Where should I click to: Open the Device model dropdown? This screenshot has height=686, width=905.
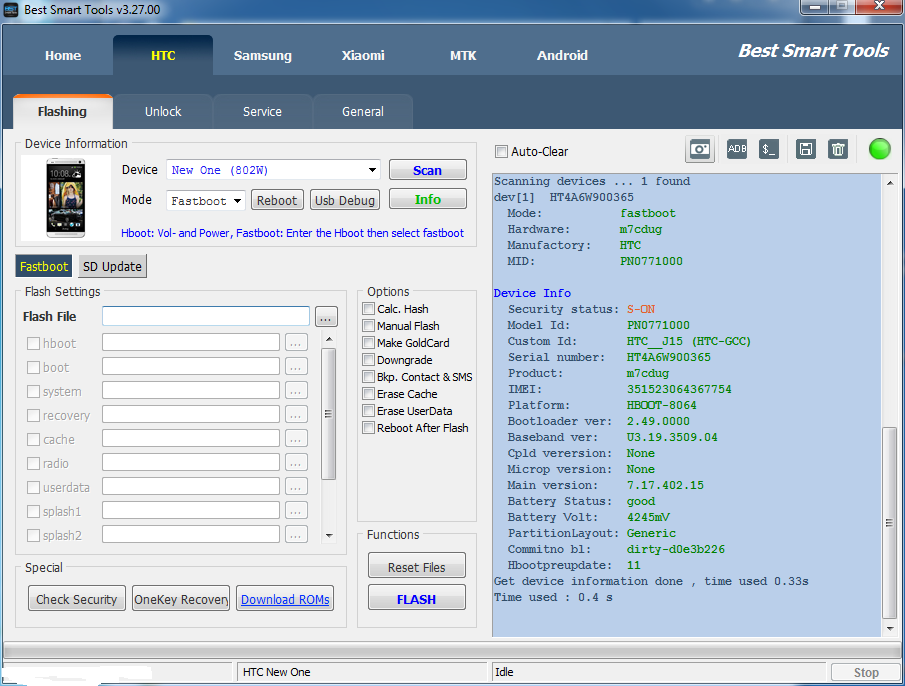(x=372, y=170)
